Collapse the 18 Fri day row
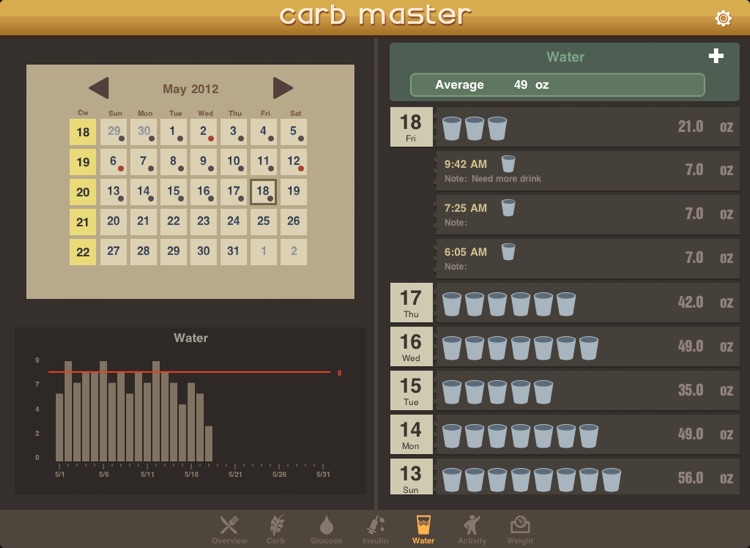Screen dimensions: 750x548 565,127
